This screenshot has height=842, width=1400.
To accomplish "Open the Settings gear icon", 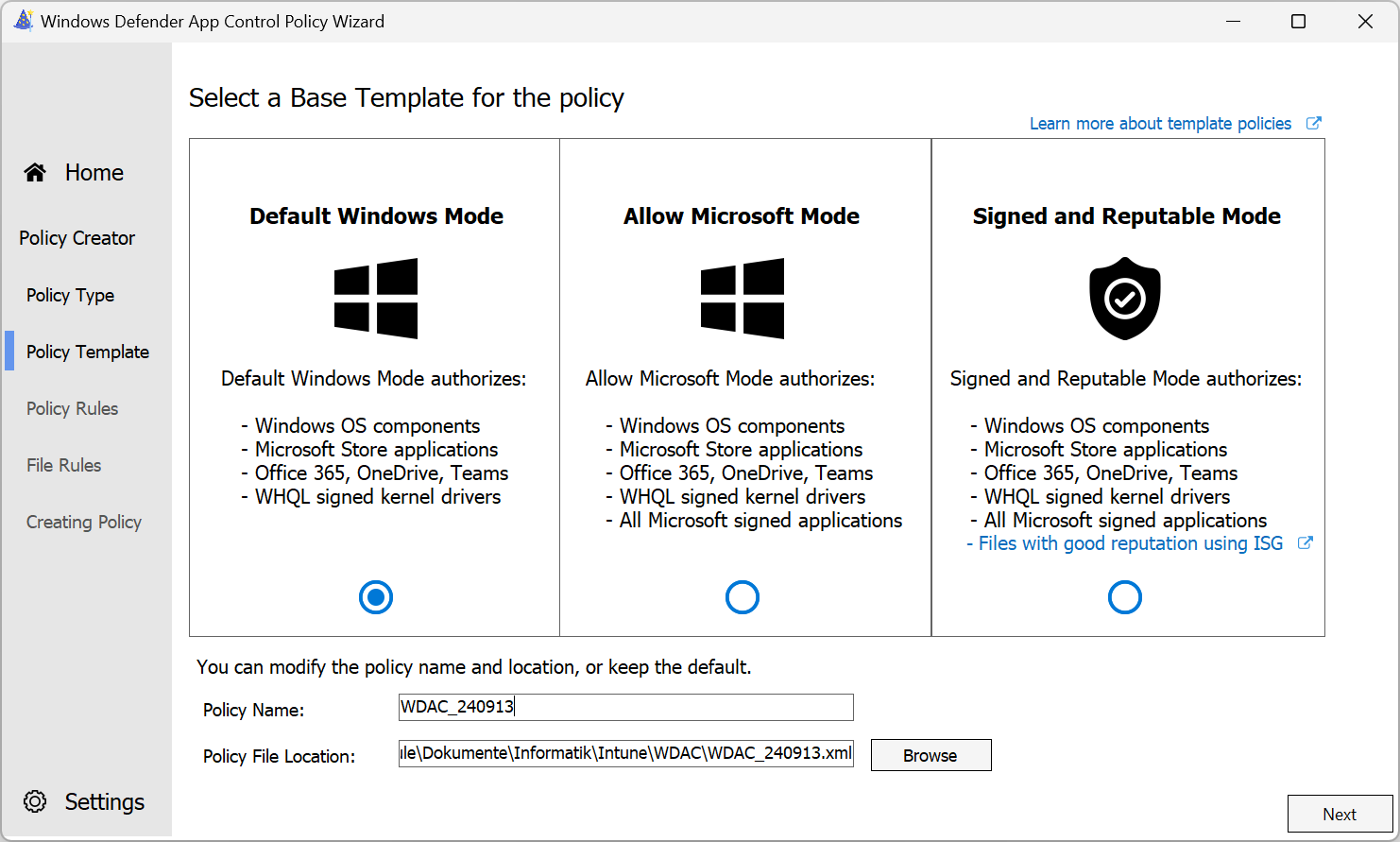I will 35,801.
